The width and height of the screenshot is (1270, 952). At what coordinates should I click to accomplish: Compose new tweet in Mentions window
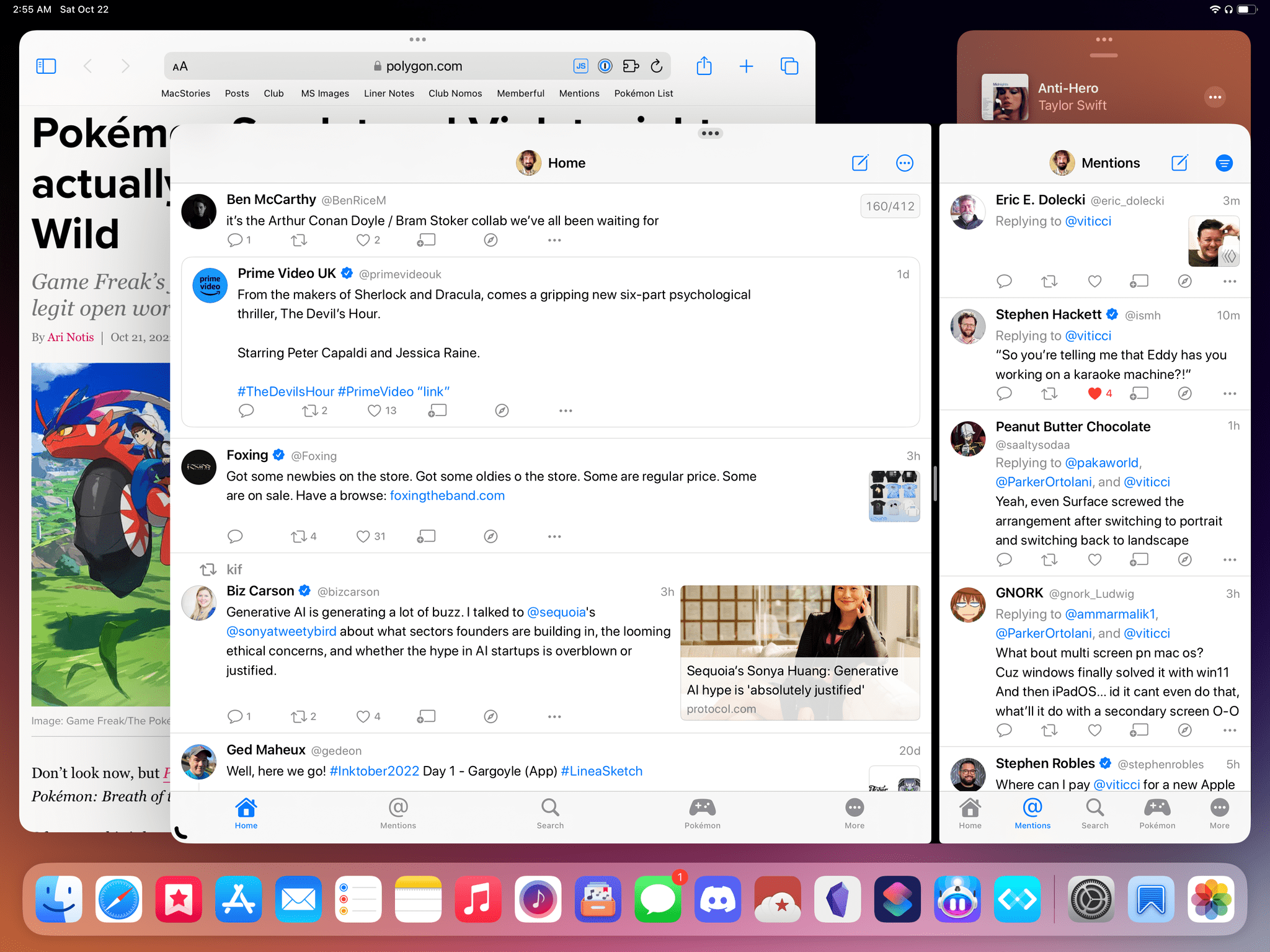pos(1179,163)
